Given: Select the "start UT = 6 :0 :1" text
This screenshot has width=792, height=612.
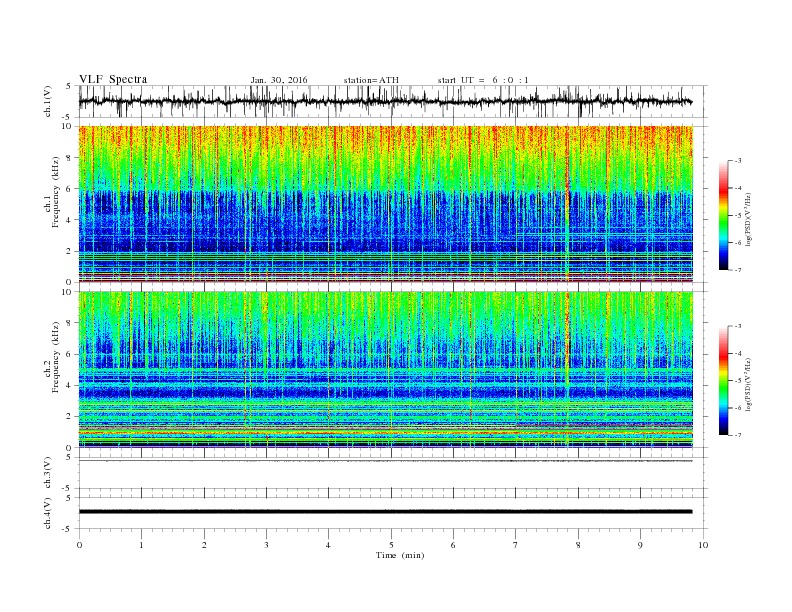Looking at the screenshot, I should click(483, 80).
